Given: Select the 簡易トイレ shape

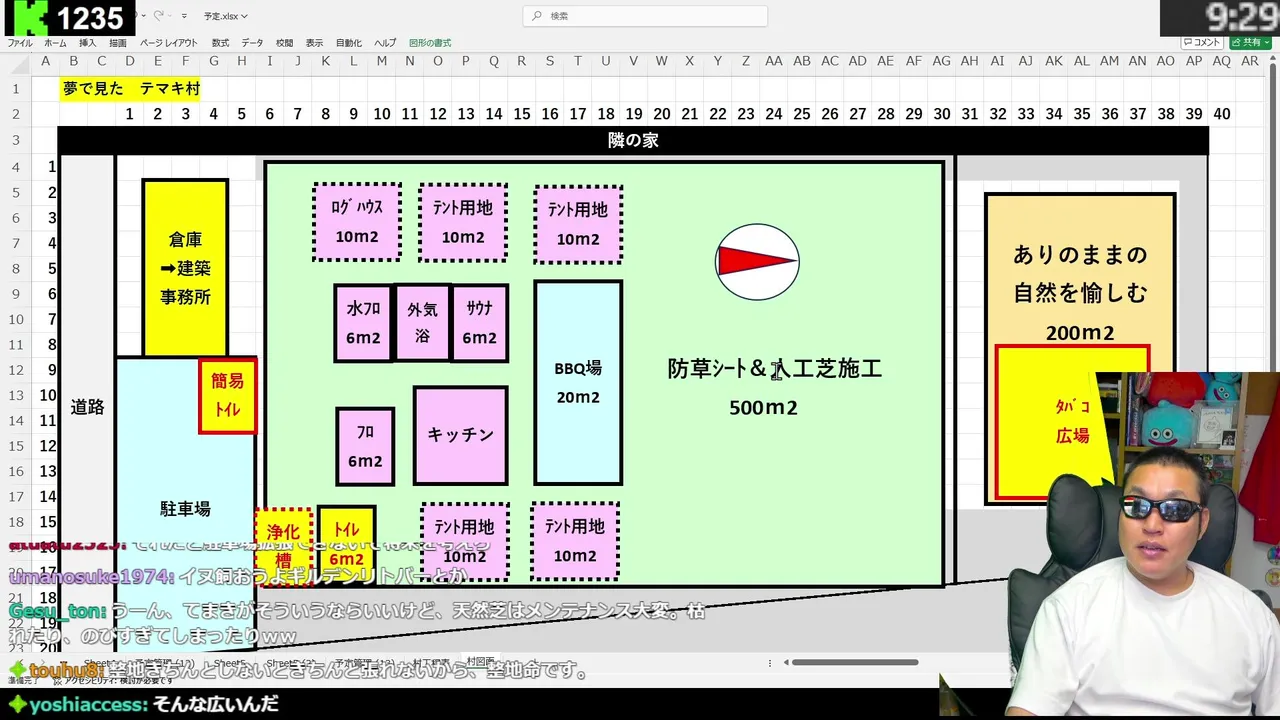Looking at the screenshot, I should coord(227,396).
